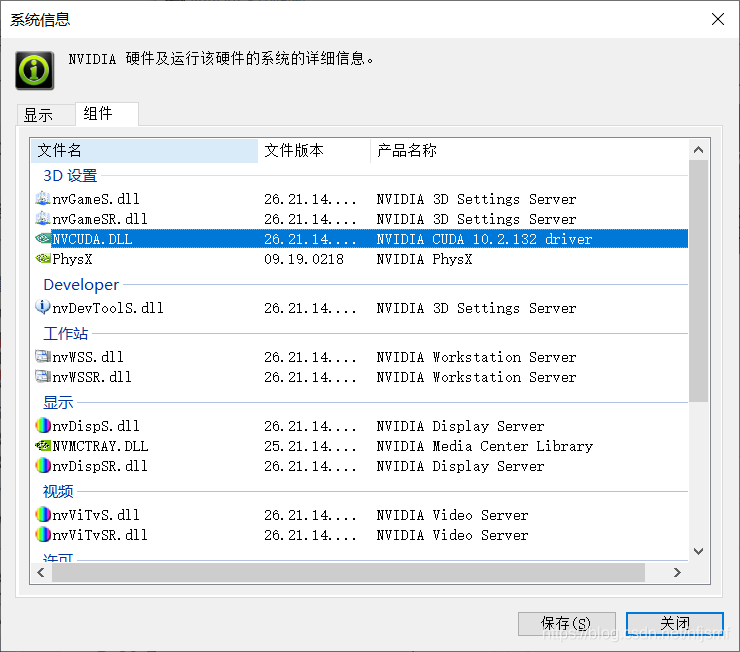
Task: Click the nvDevToolS.dll info icon
Action: pyautogui.click(x=43, y=308)
